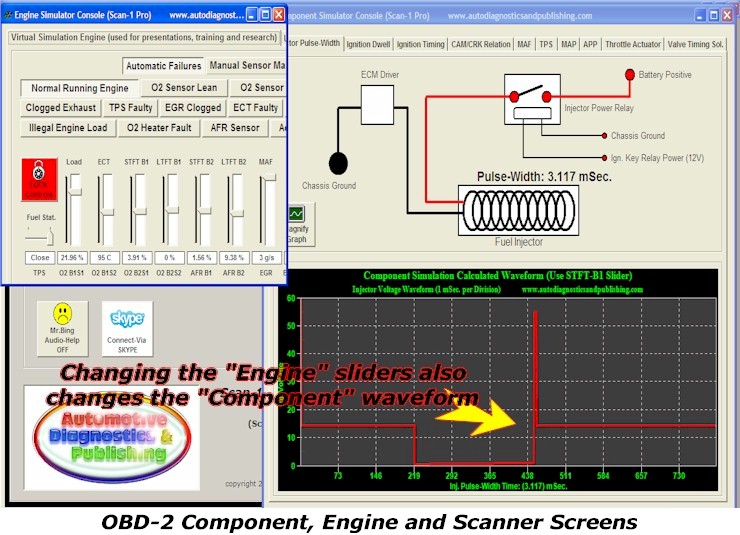The height and width of the screenshot is (535, 740).
Task: Click the red Lock Controls icon
Action: tap(40, 179)
